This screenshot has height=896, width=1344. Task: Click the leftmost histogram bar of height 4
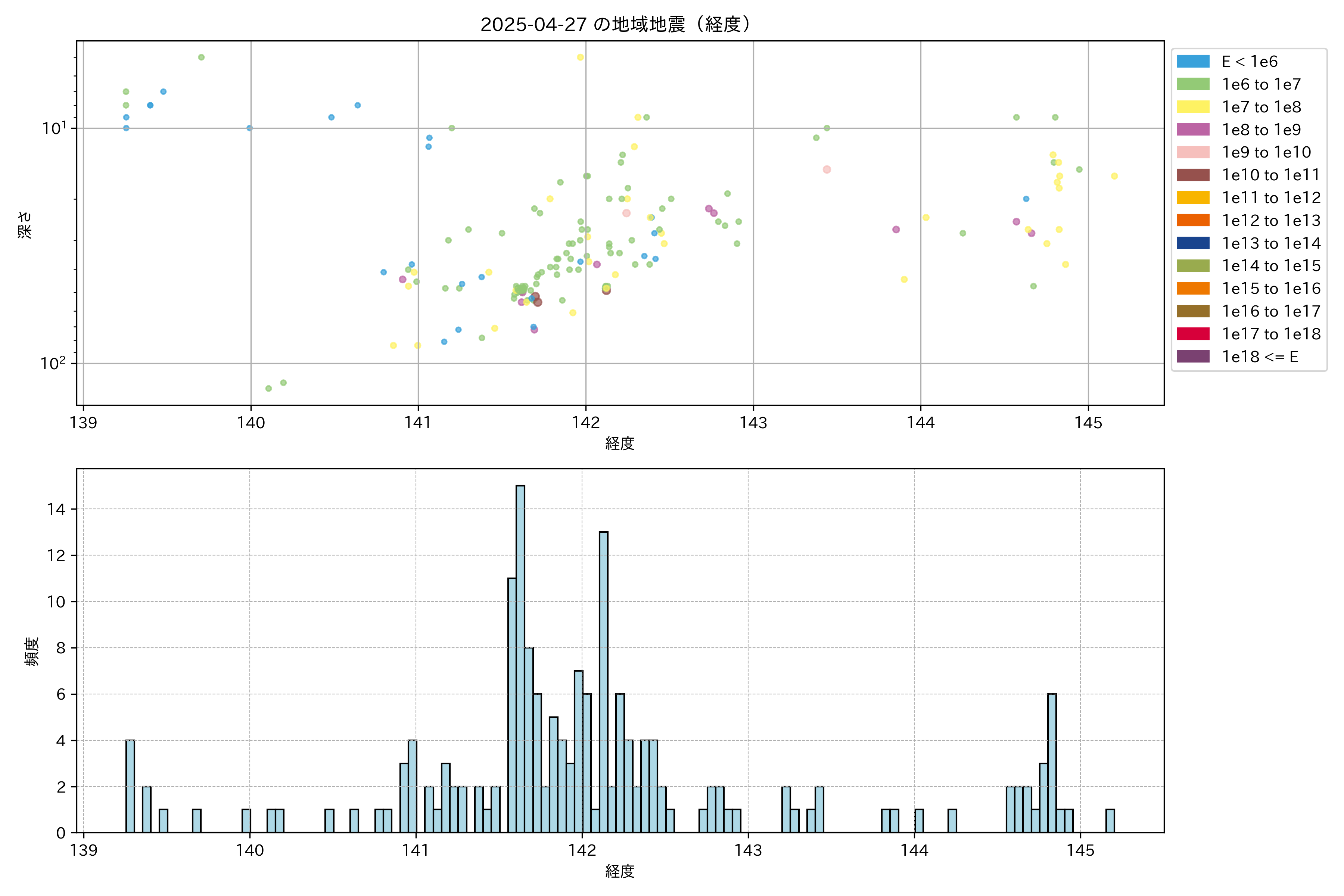[130, 786]
